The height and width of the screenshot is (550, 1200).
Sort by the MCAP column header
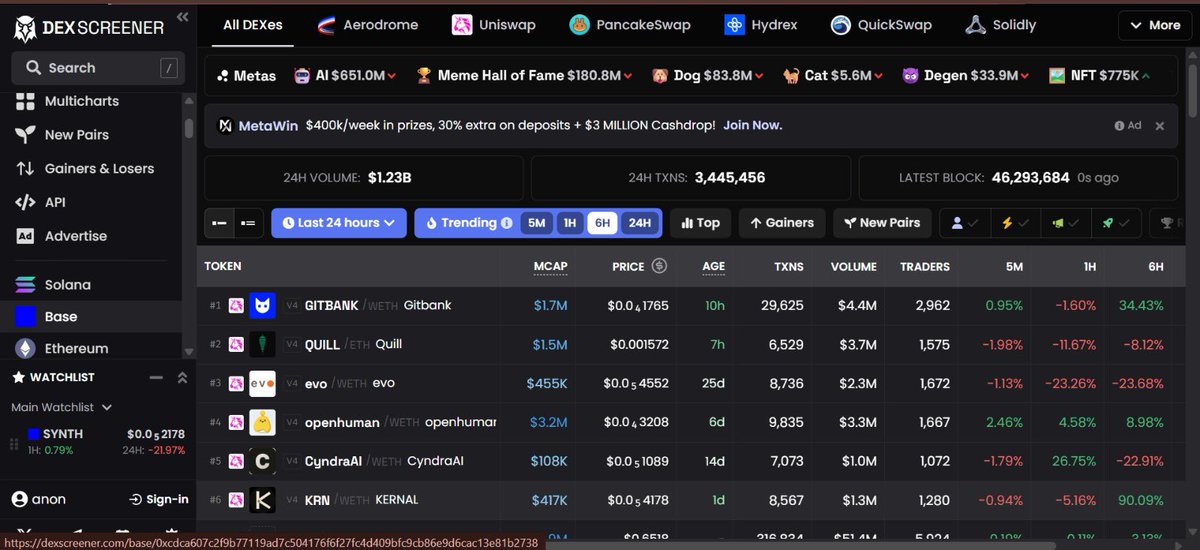coord(550,266)
